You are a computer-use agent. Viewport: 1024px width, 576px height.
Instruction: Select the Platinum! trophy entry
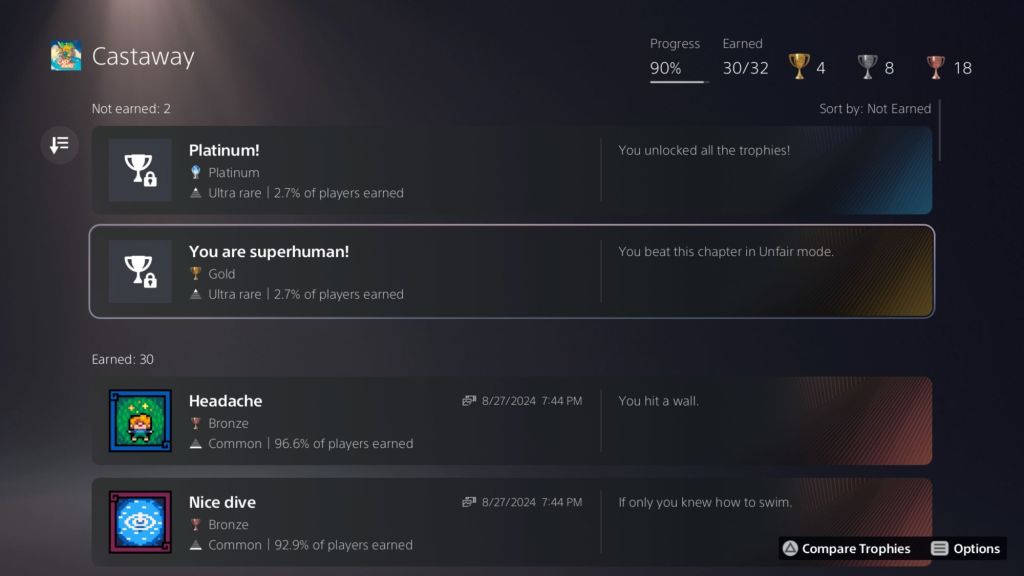click(224, 150)
